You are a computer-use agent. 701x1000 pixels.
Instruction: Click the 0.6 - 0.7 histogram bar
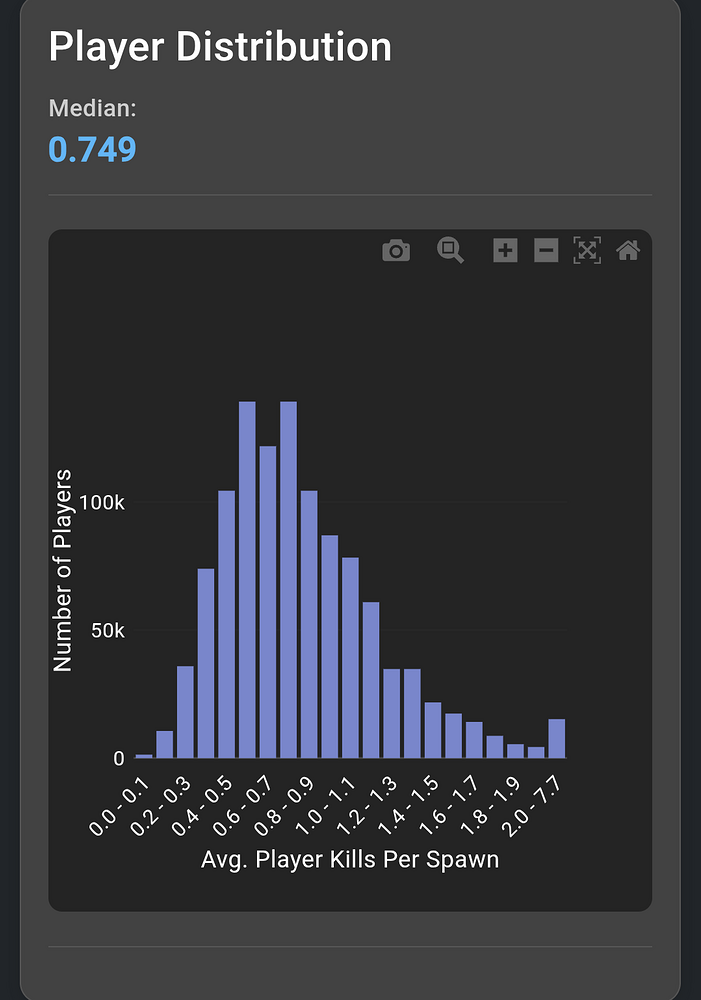coord(267,602)
